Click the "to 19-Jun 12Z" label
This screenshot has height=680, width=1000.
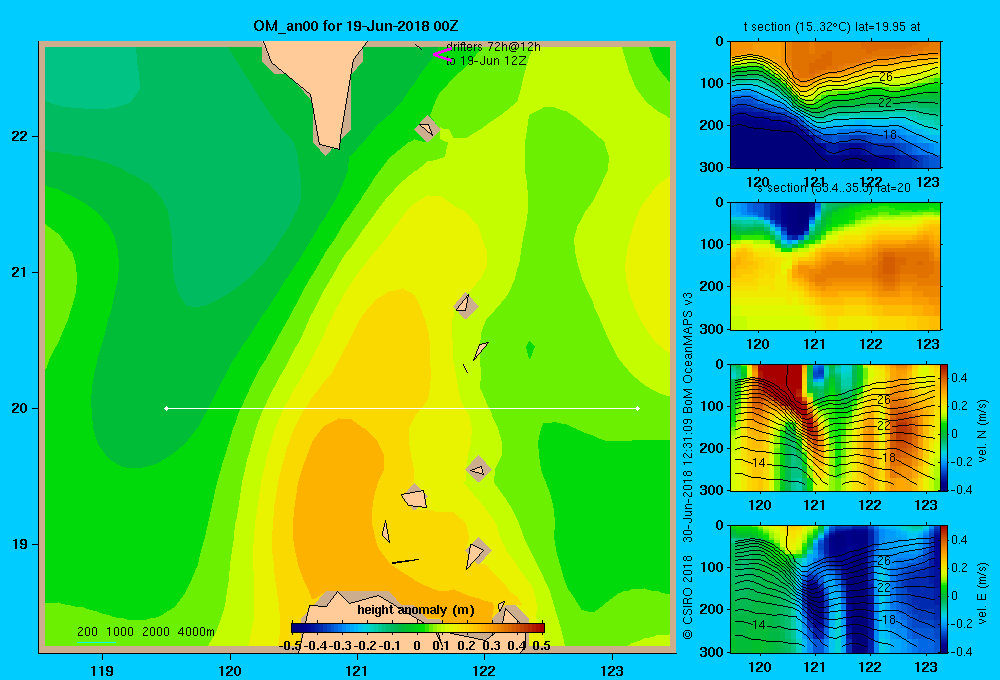point(486,61)
